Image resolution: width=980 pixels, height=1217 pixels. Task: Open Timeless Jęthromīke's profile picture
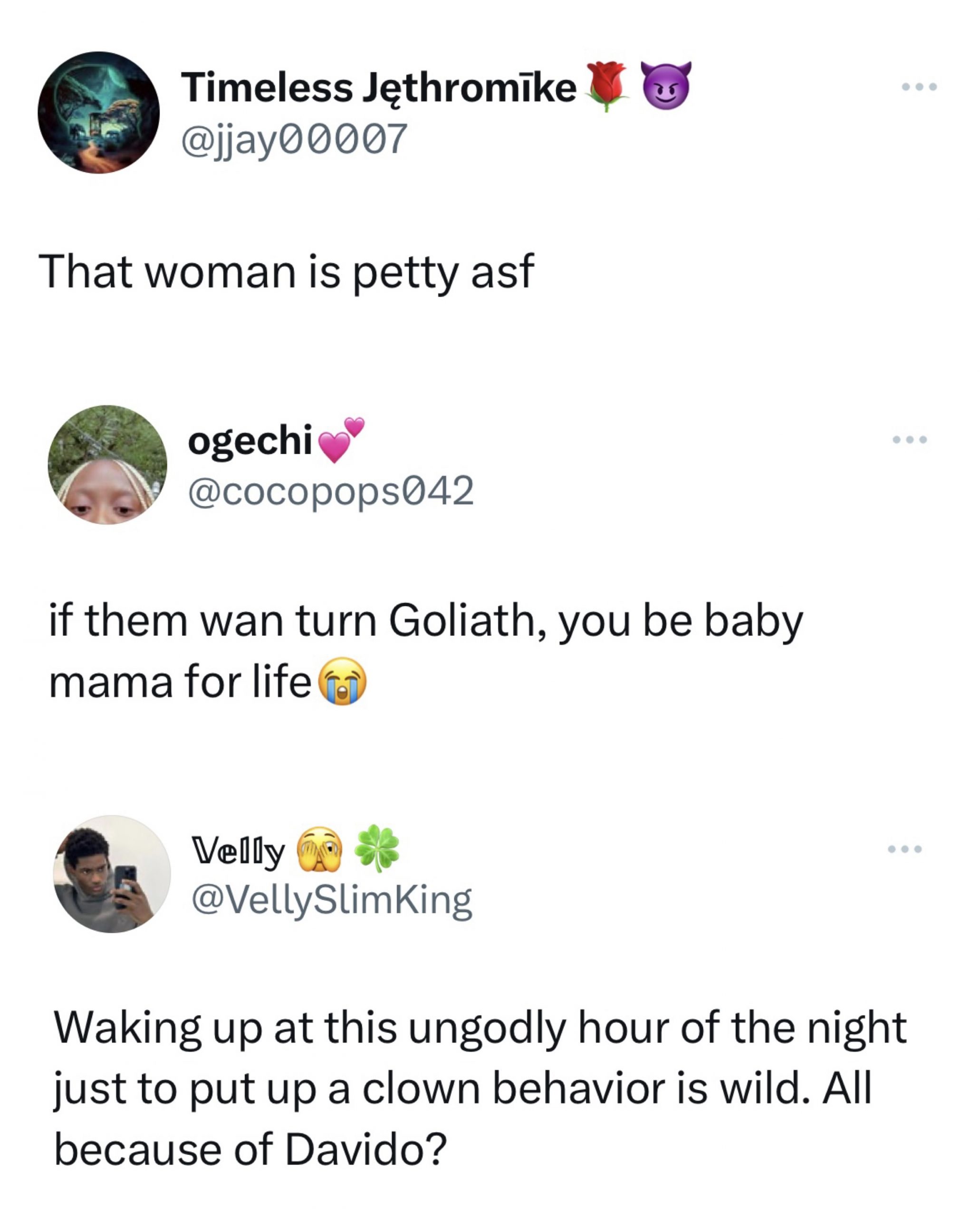(99, 113)
